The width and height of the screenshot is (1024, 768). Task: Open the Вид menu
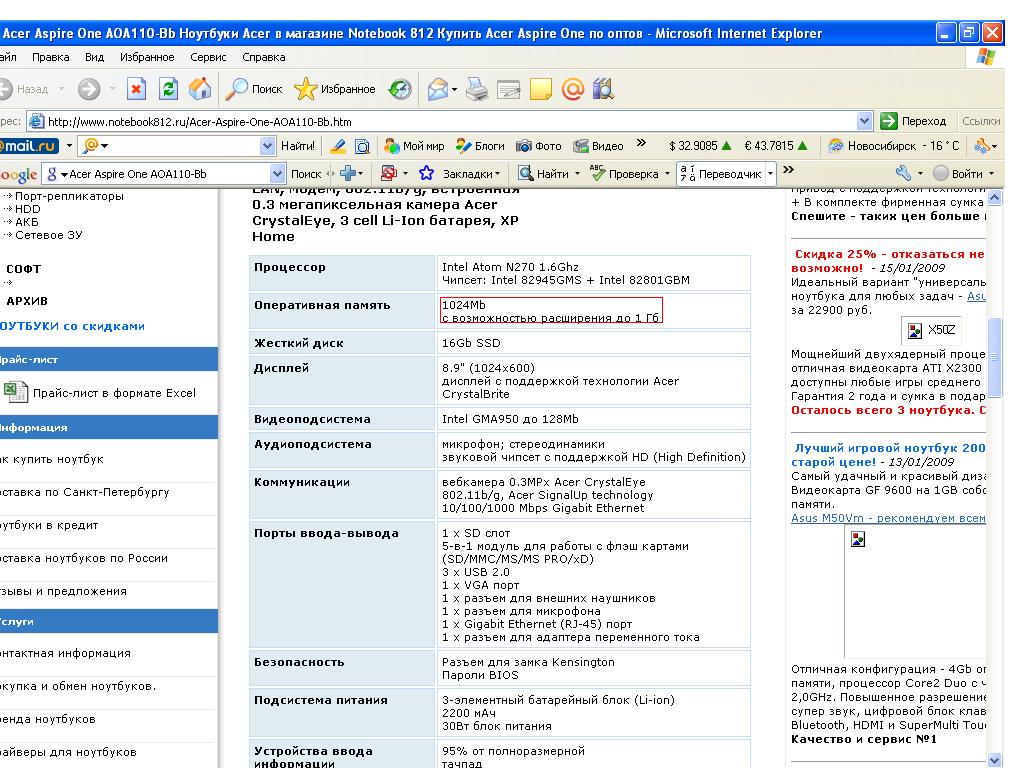click(x=94, y=57)
